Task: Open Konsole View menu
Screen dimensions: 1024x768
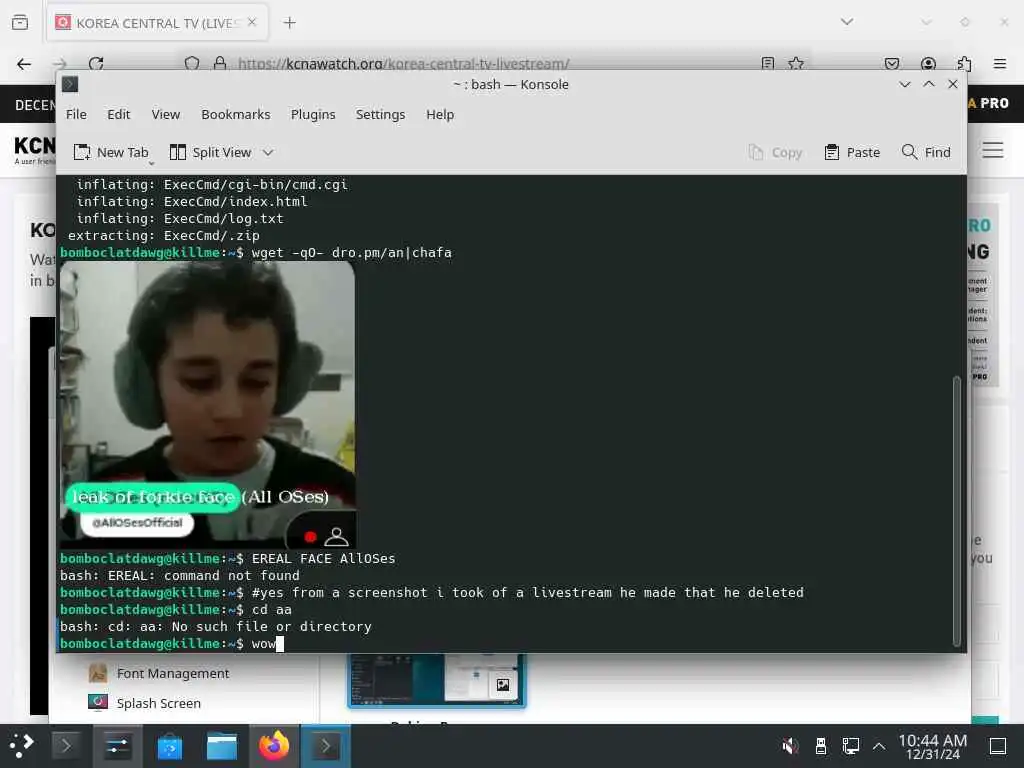Action: (166, 114)
